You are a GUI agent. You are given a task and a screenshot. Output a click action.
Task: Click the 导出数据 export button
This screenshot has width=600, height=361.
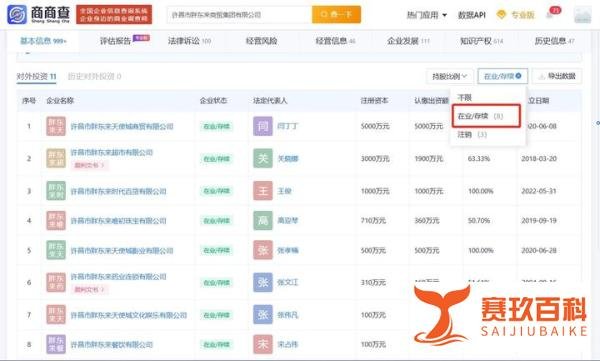click(557, 76)
